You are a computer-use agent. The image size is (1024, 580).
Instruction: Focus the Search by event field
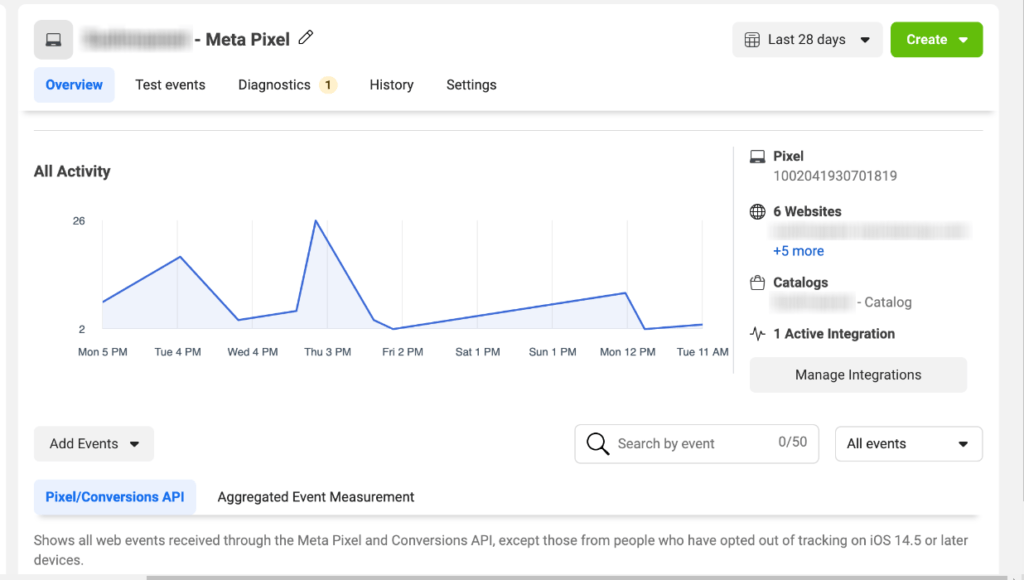pyautogui.click(x=697, y=444)
